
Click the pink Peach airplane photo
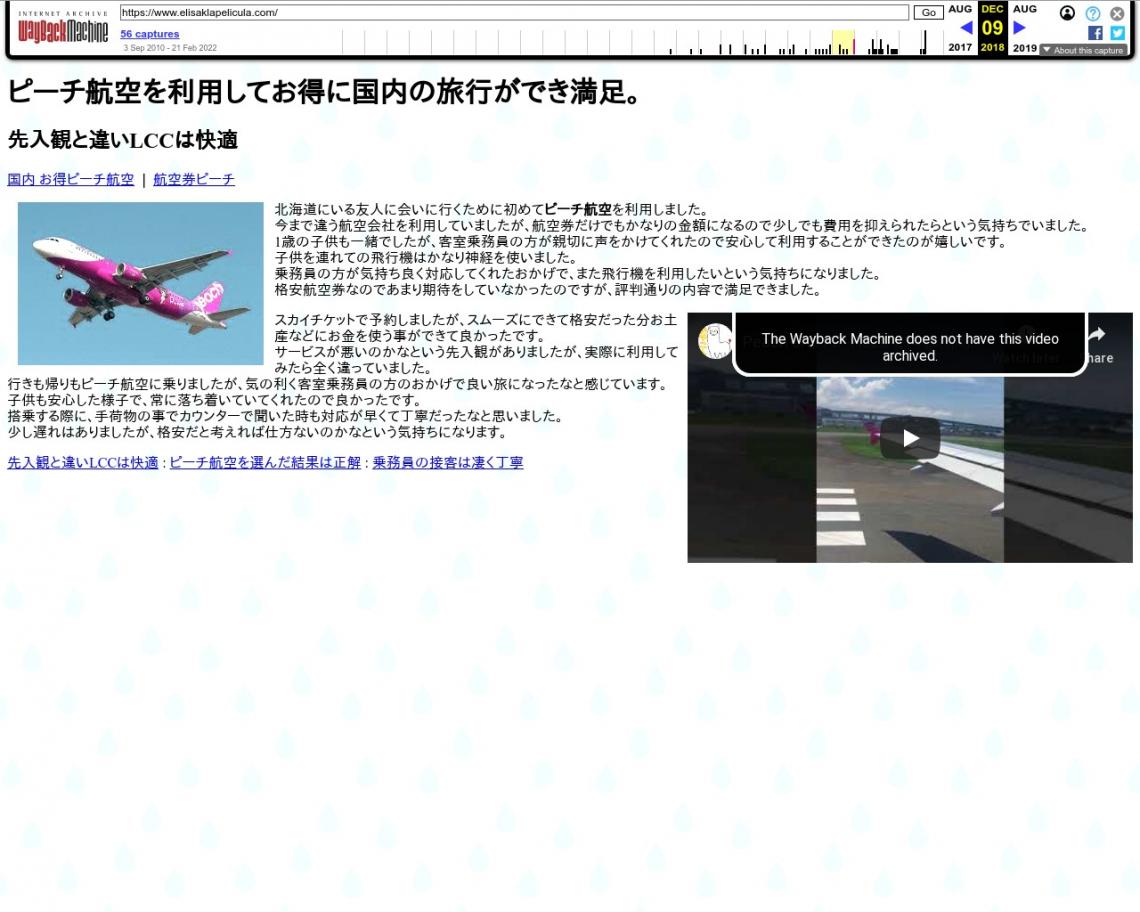pyautogui.click(x=140, y=284)
